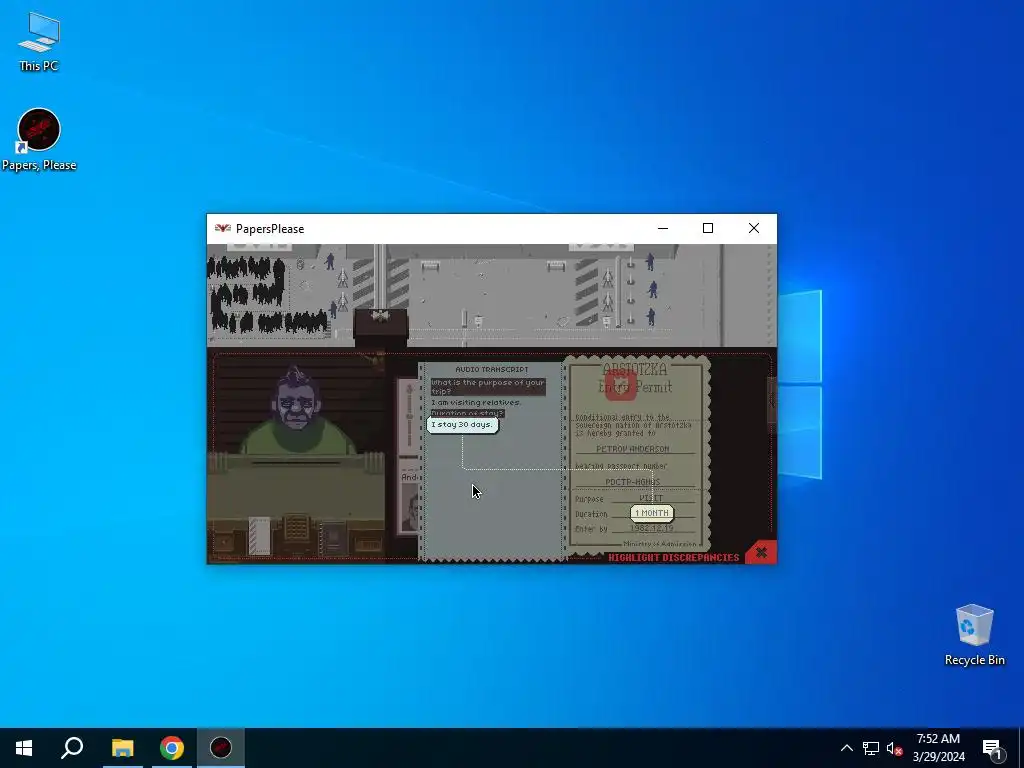Click the enter-by date 1982.12.19 on the permit

pos(652,528)
